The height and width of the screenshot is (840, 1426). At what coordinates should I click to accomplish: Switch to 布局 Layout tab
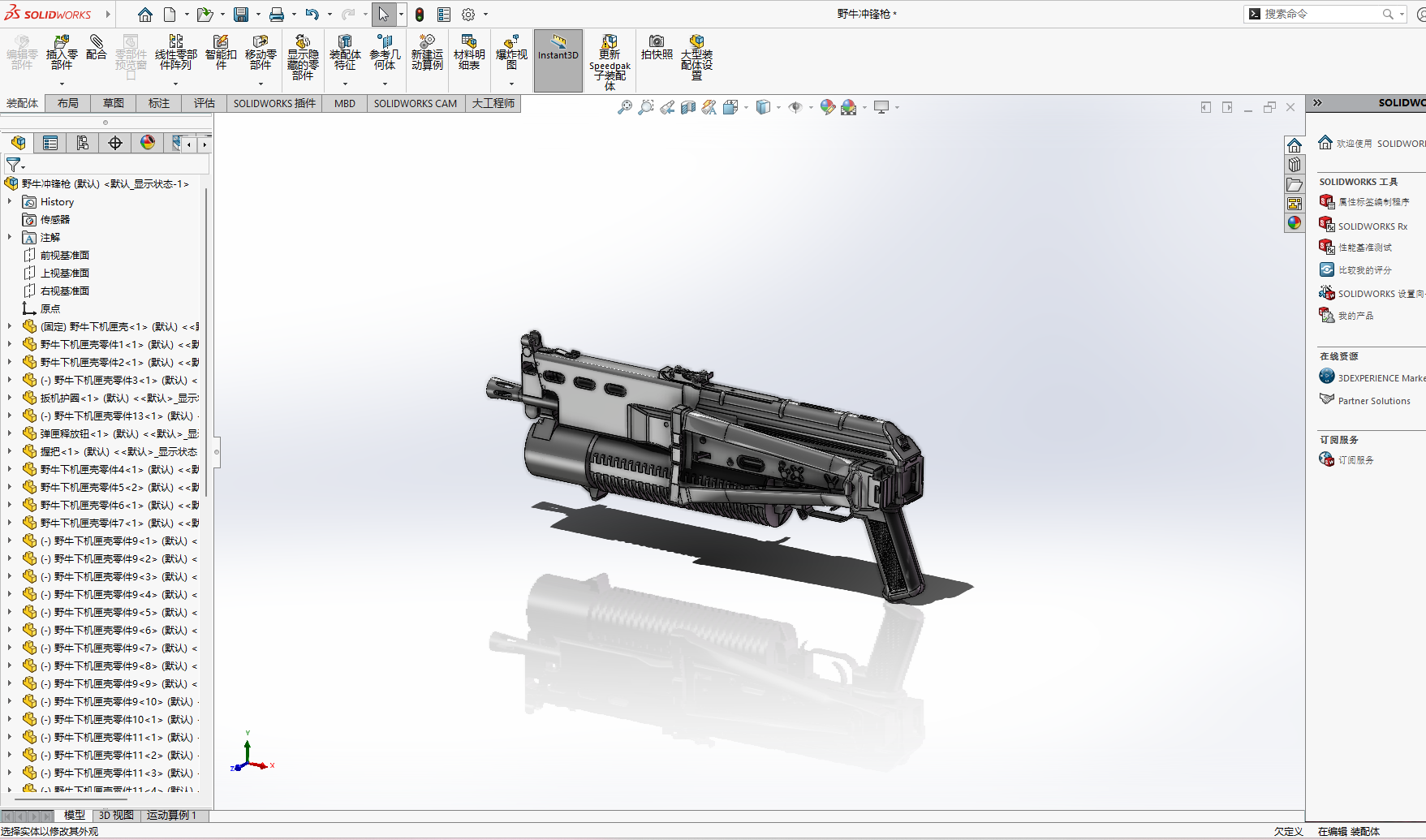(x=68, y=103)
